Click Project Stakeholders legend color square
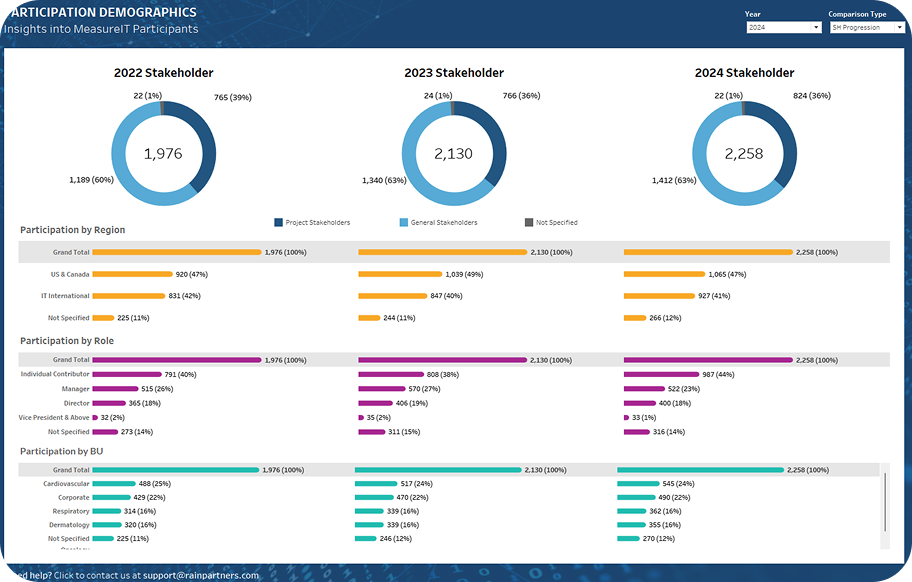This screenshot has width=912, height=582. pyautogui.click(x=278, y=222)
